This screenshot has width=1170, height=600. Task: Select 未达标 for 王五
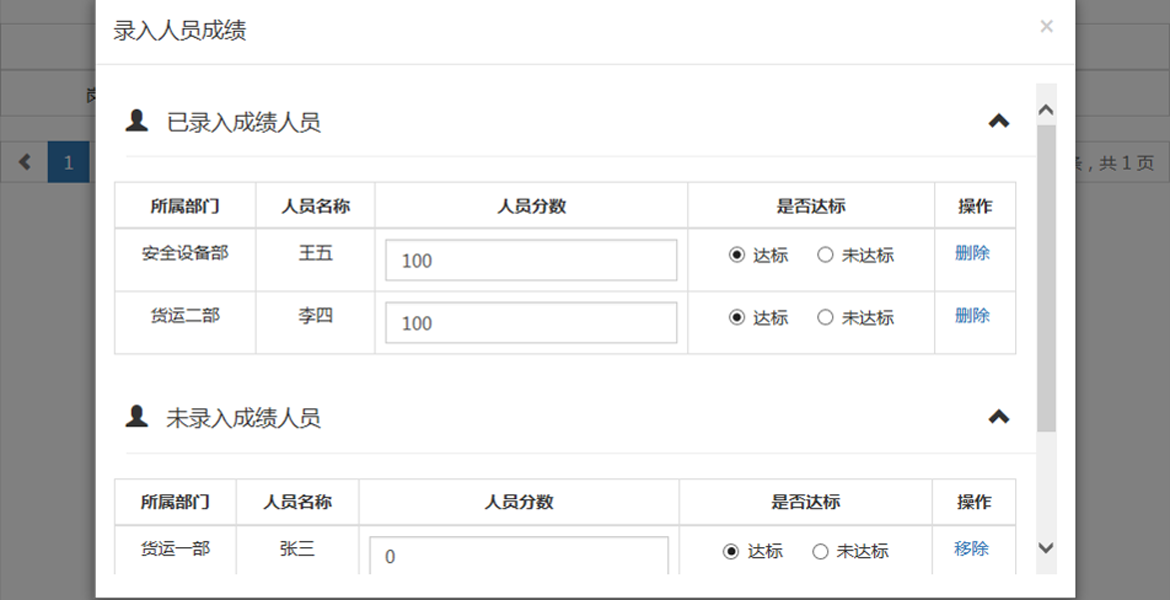click(x=825, y=255)
